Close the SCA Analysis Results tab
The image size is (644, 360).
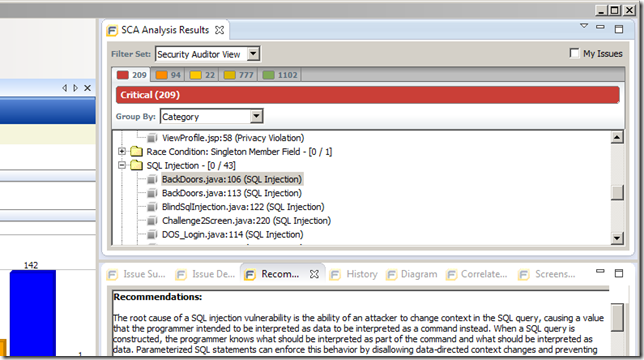(220, 30)
